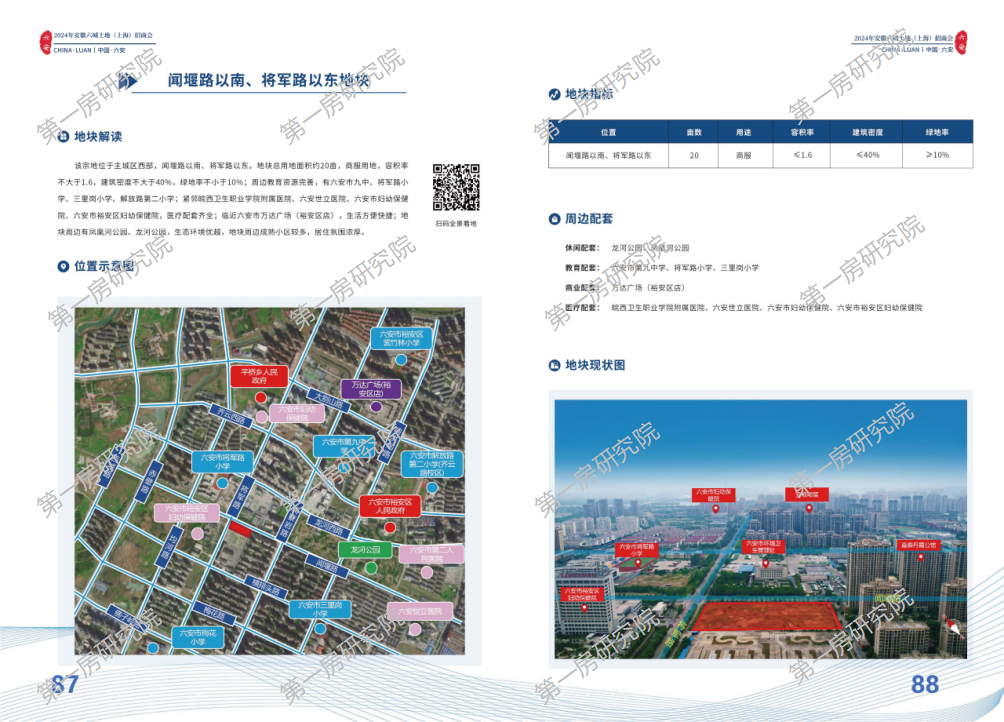This screenshot has width=1004, height=722.
Task: Click the 六安市三里岗小学 map label
Action: pos(320,609)
